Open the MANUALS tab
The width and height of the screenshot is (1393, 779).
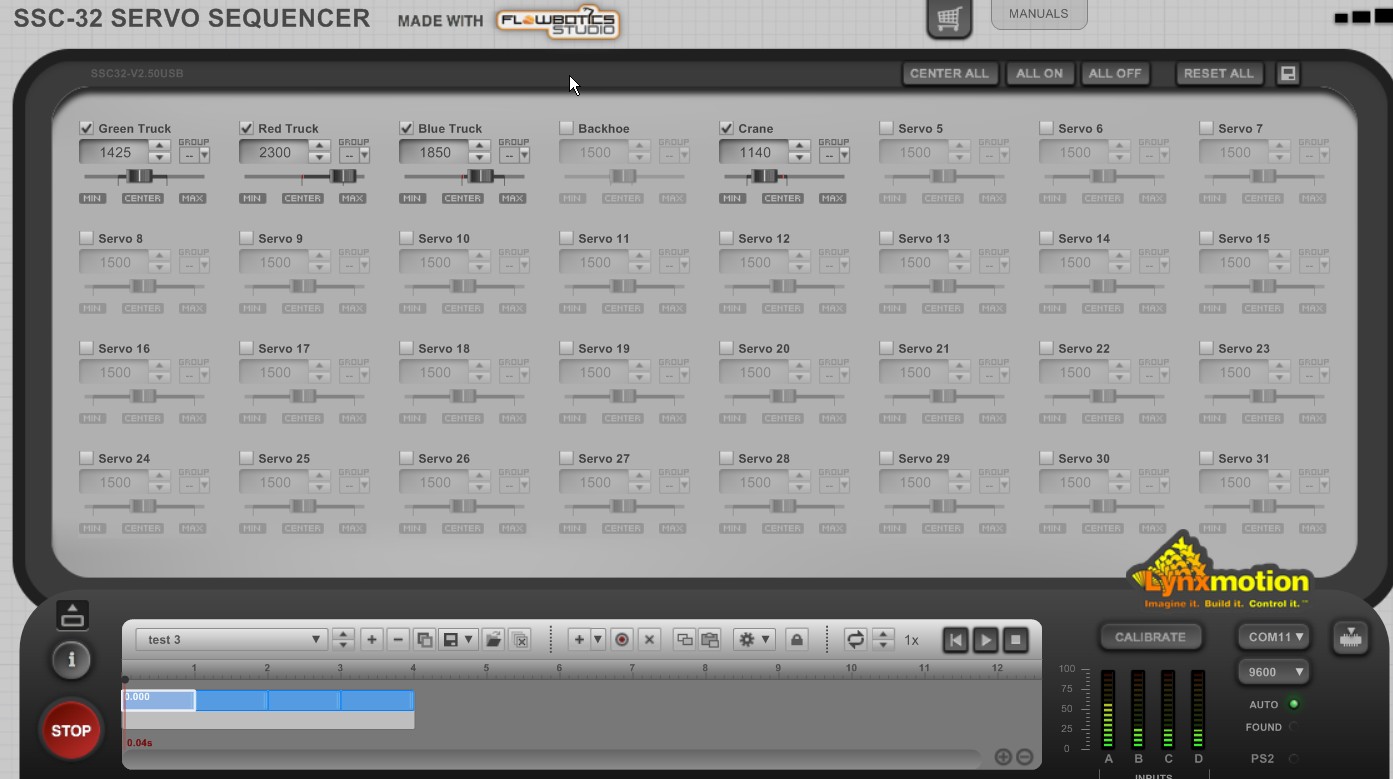pyautogui.click(x=1038, y=14)
